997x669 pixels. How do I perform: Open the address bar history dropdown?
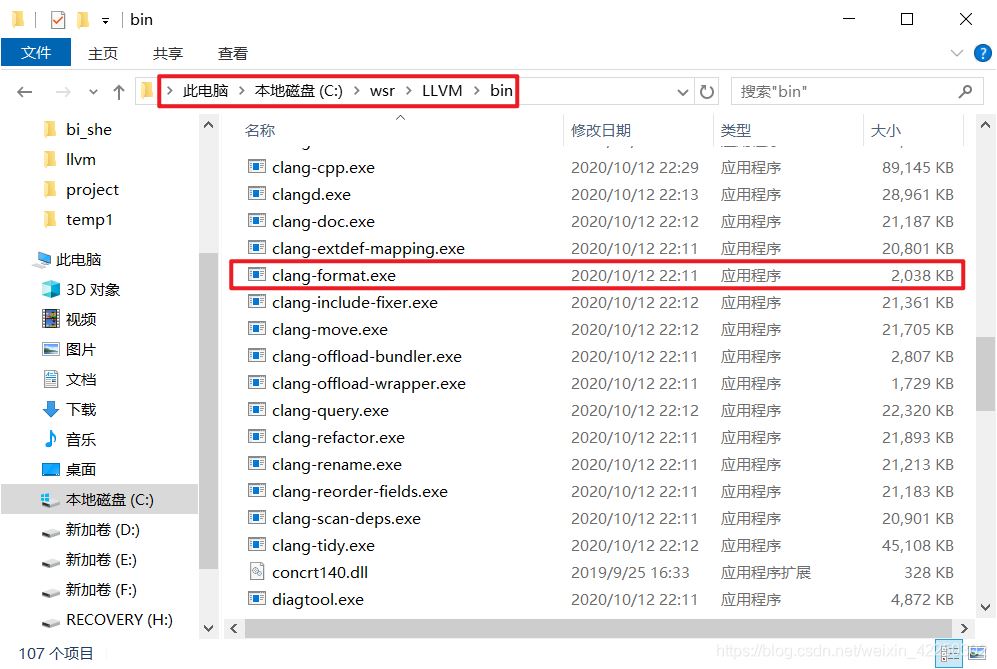coord(683,91)
